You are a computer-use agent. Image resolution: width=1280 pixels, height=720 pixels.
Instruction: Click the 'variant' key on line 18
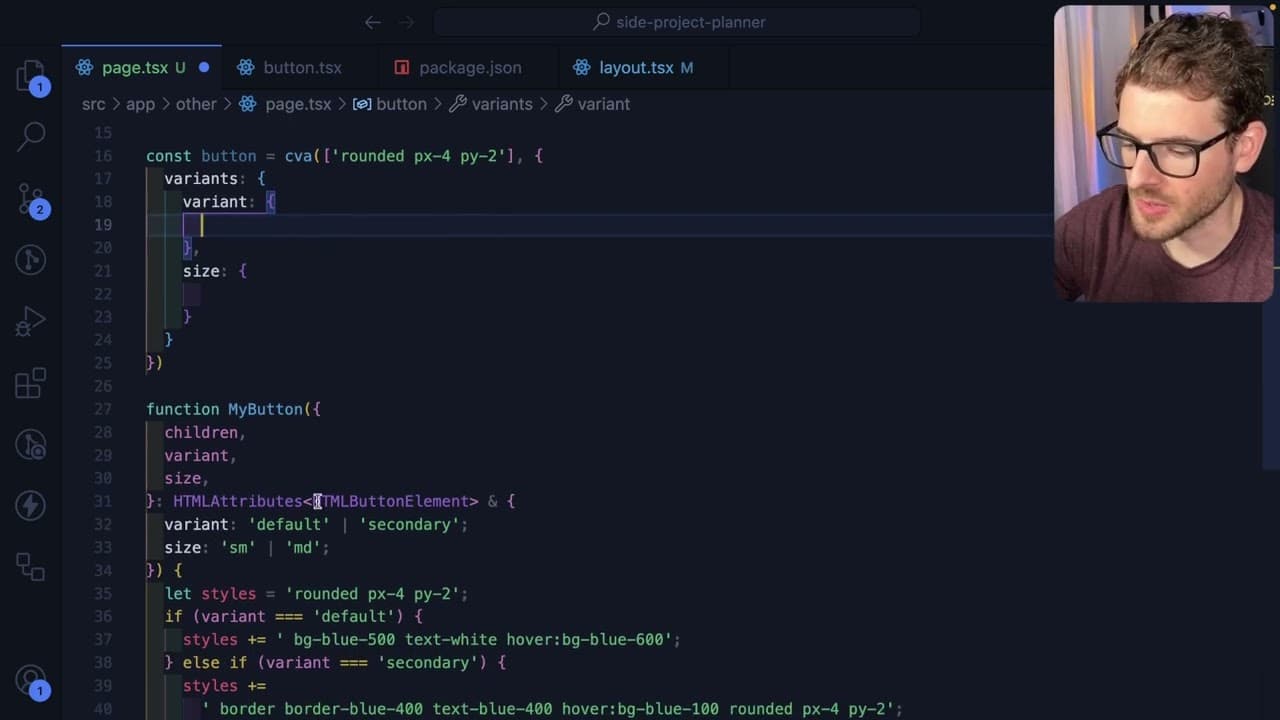tap(214, 202)
